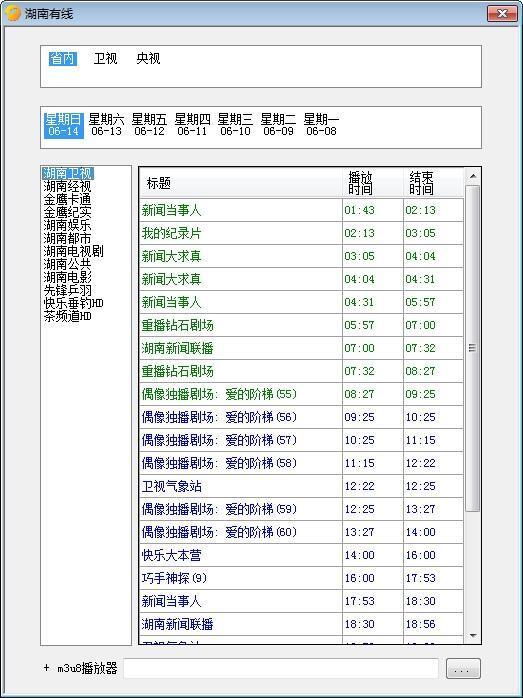The image size is (523, 698).
Task: Select 巧手神探 (9) program row
Action: (x=301, y=578)
